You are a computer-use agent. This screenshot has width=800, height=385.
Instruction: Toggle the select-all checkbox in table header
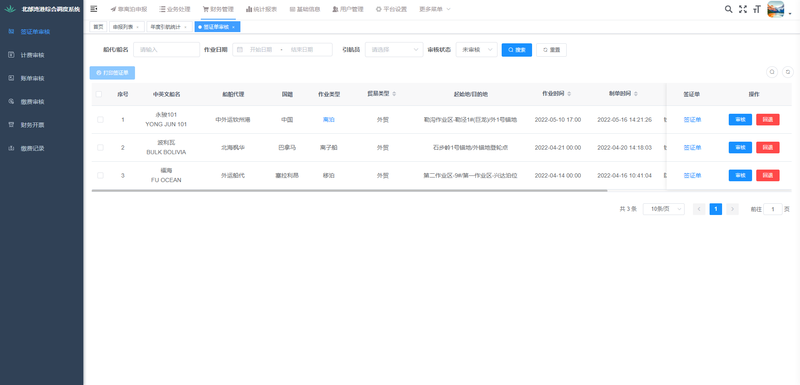pyautogui.click(x=99, y=94)
